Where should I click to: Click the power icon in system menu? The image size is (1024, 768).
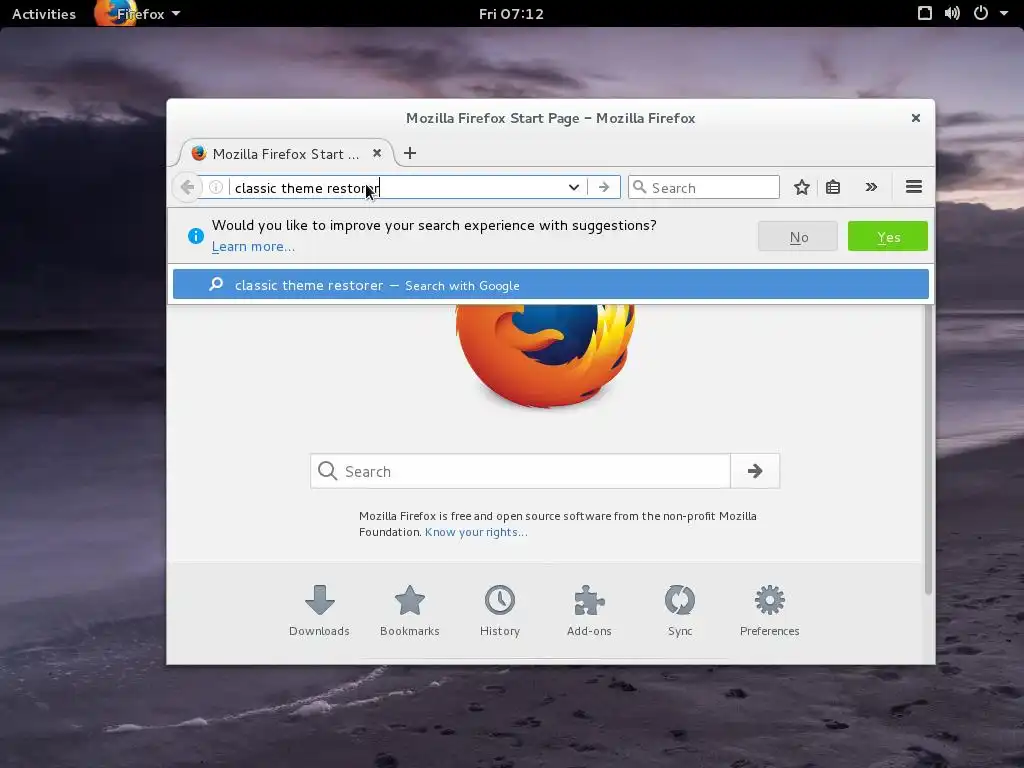(980, 13)
